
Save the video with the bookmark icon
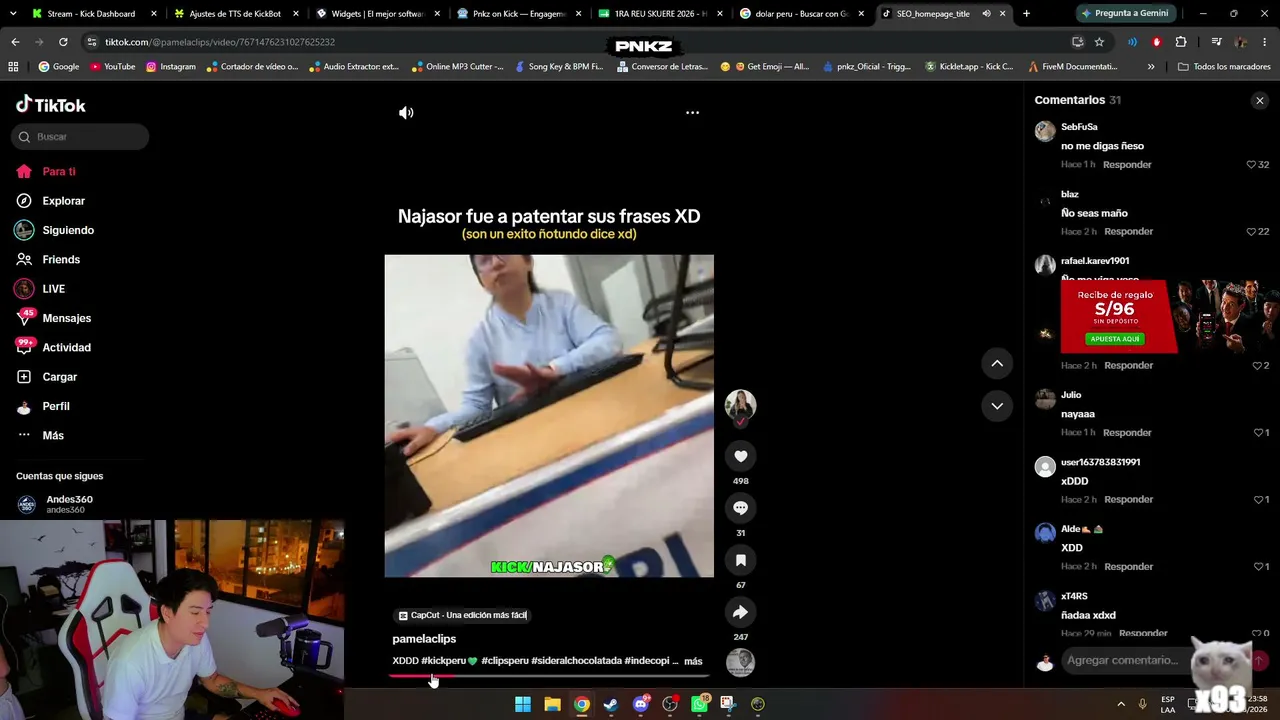[740, 560]
